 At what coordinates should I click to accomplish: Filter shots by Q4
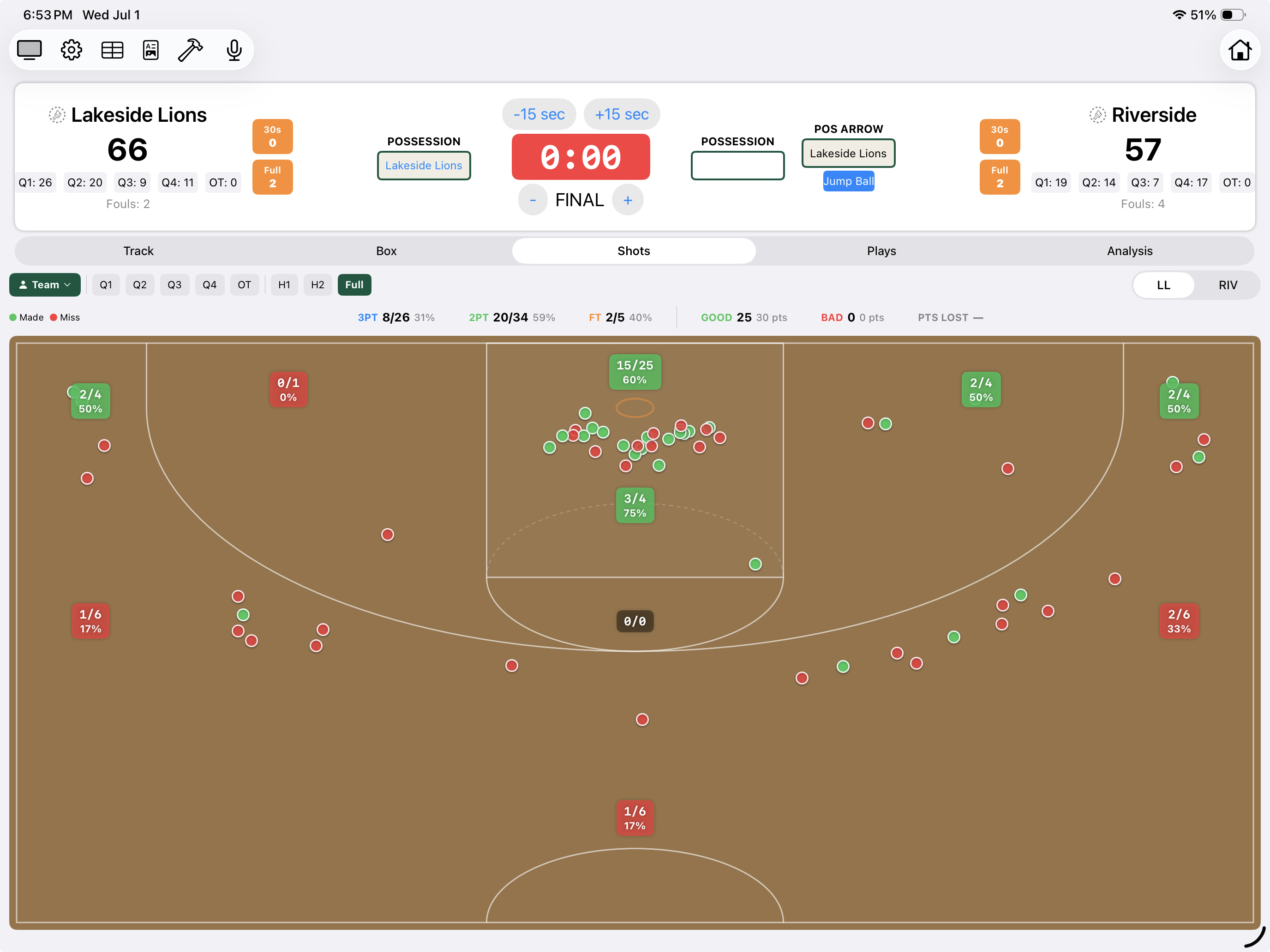pos(210,285)
